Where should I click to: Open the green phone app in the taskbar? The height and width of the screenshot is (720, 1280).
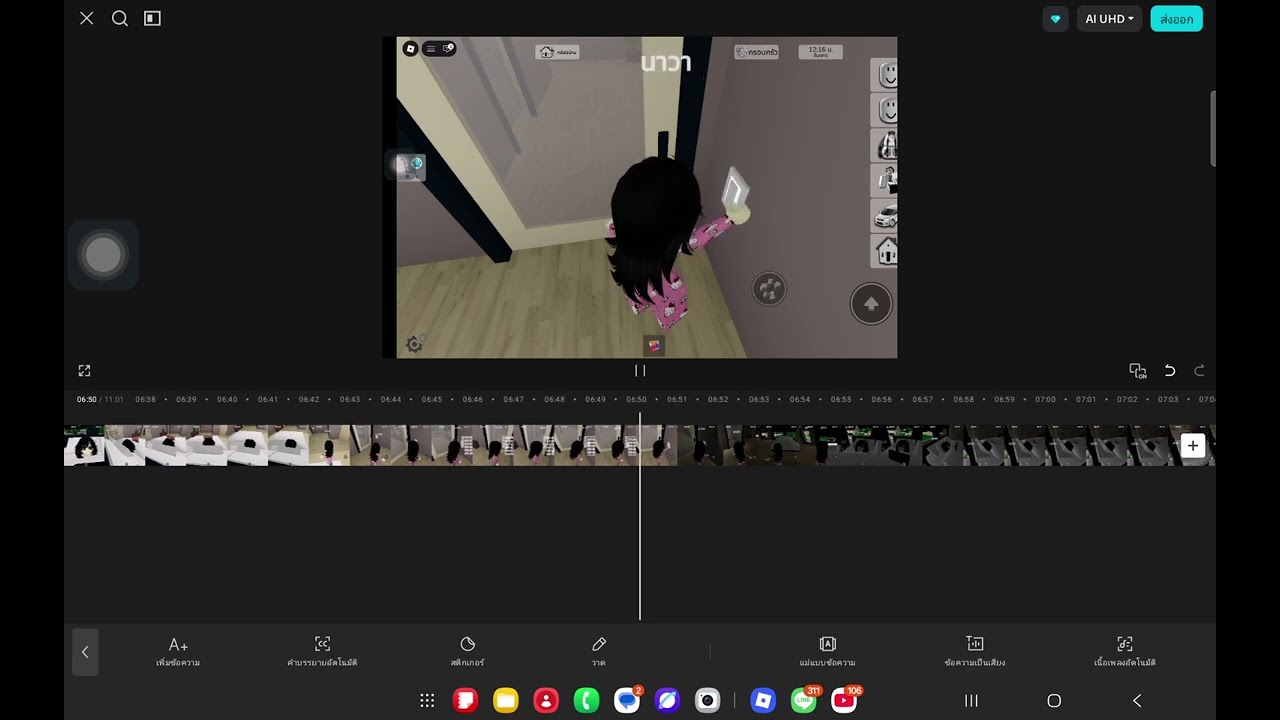click(587, 701)
